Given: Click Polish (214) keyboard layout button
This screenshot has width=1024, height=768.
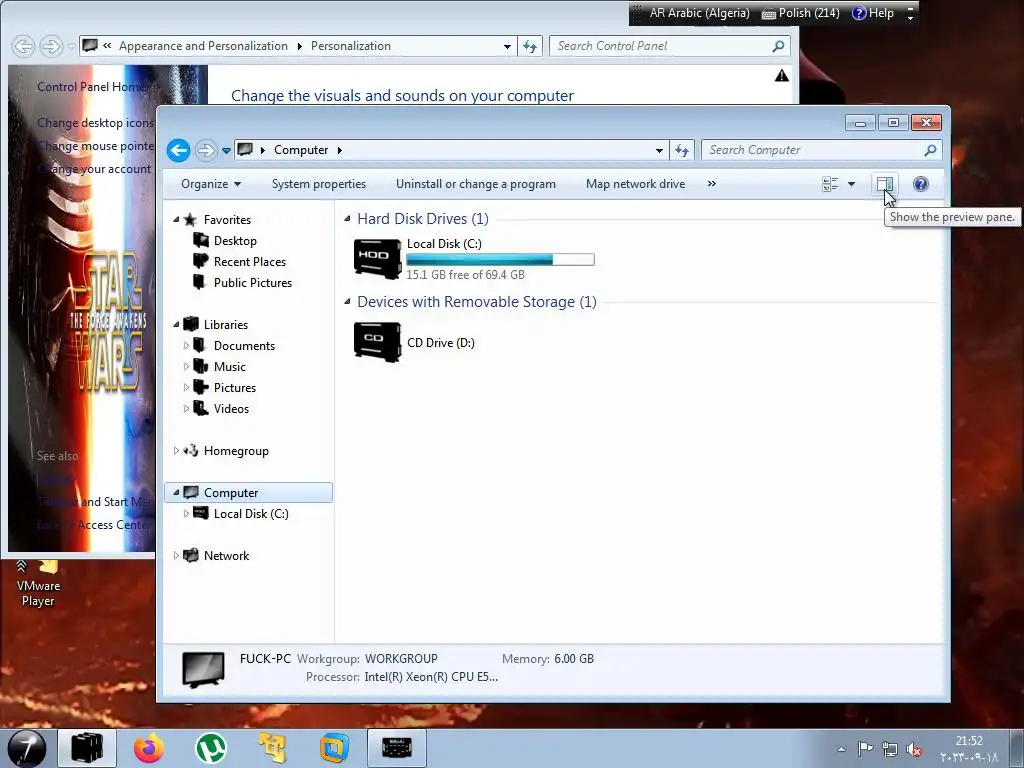Looking at the screenshot, I should point(801,13).
